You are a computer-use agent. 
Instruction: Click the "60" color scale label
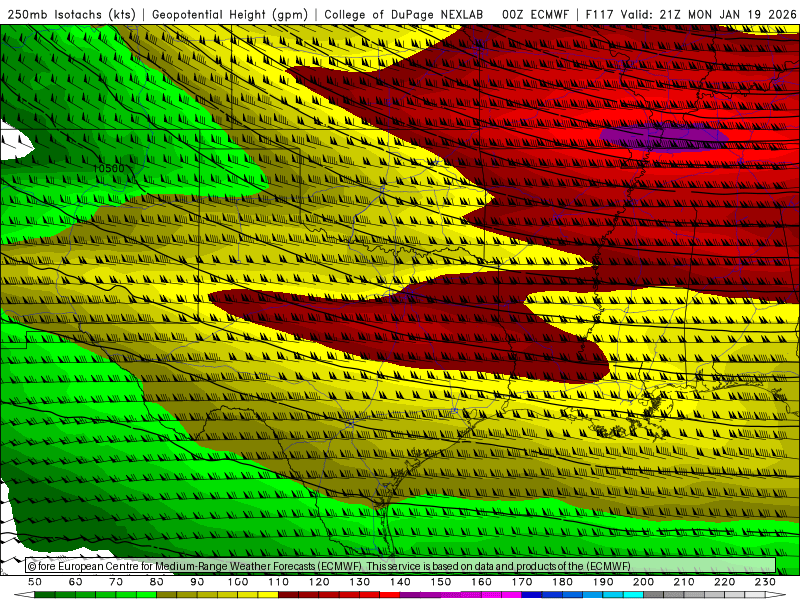point(76,582)
